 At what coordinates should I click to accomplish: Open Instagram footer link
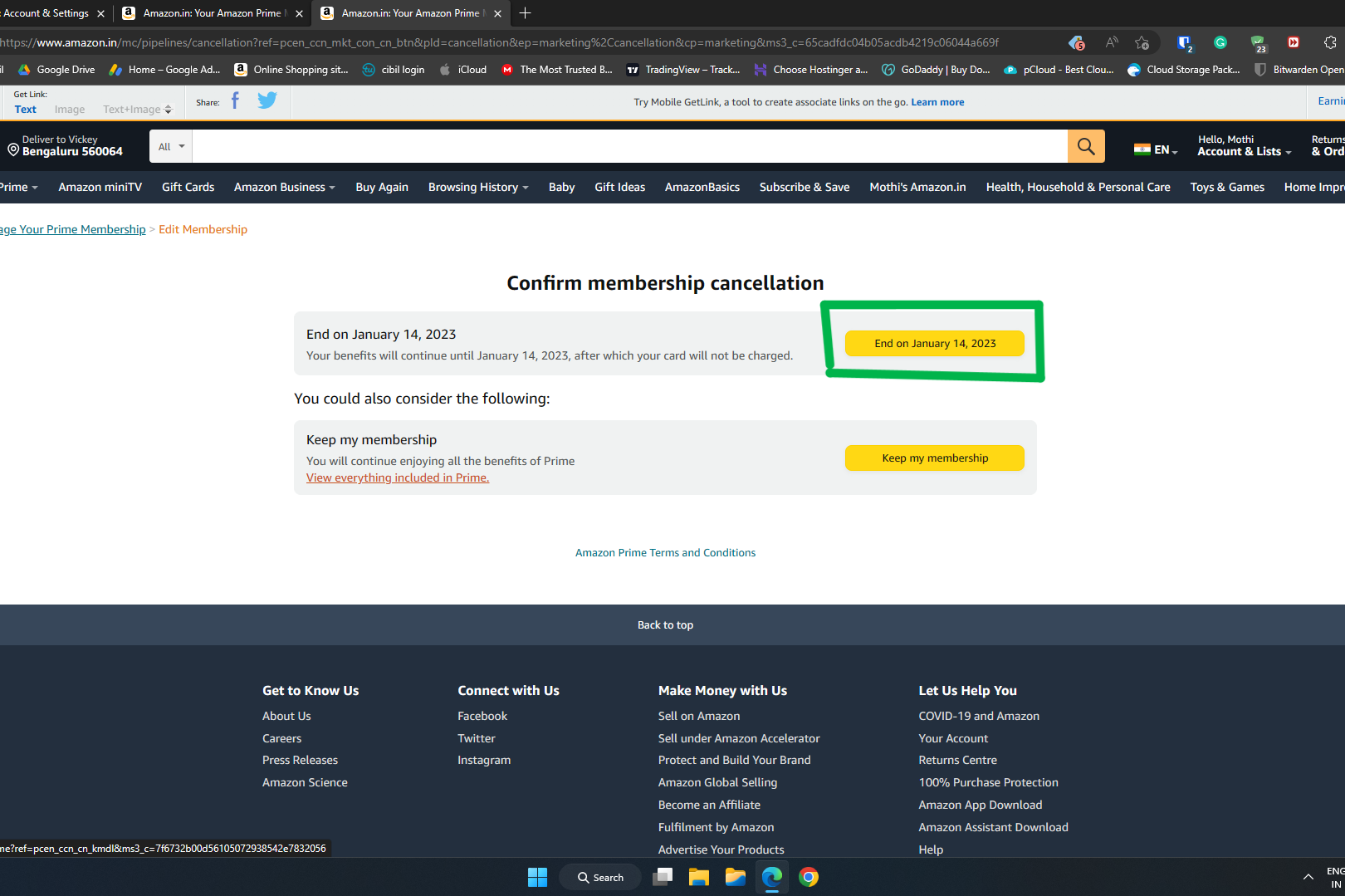coord(484,760)
